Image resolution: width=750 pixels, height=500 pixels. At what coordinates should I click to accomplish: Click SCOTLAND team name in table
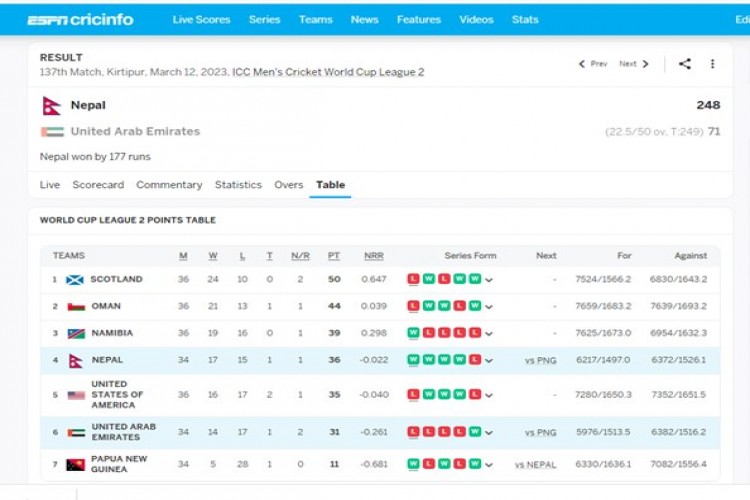117,279
